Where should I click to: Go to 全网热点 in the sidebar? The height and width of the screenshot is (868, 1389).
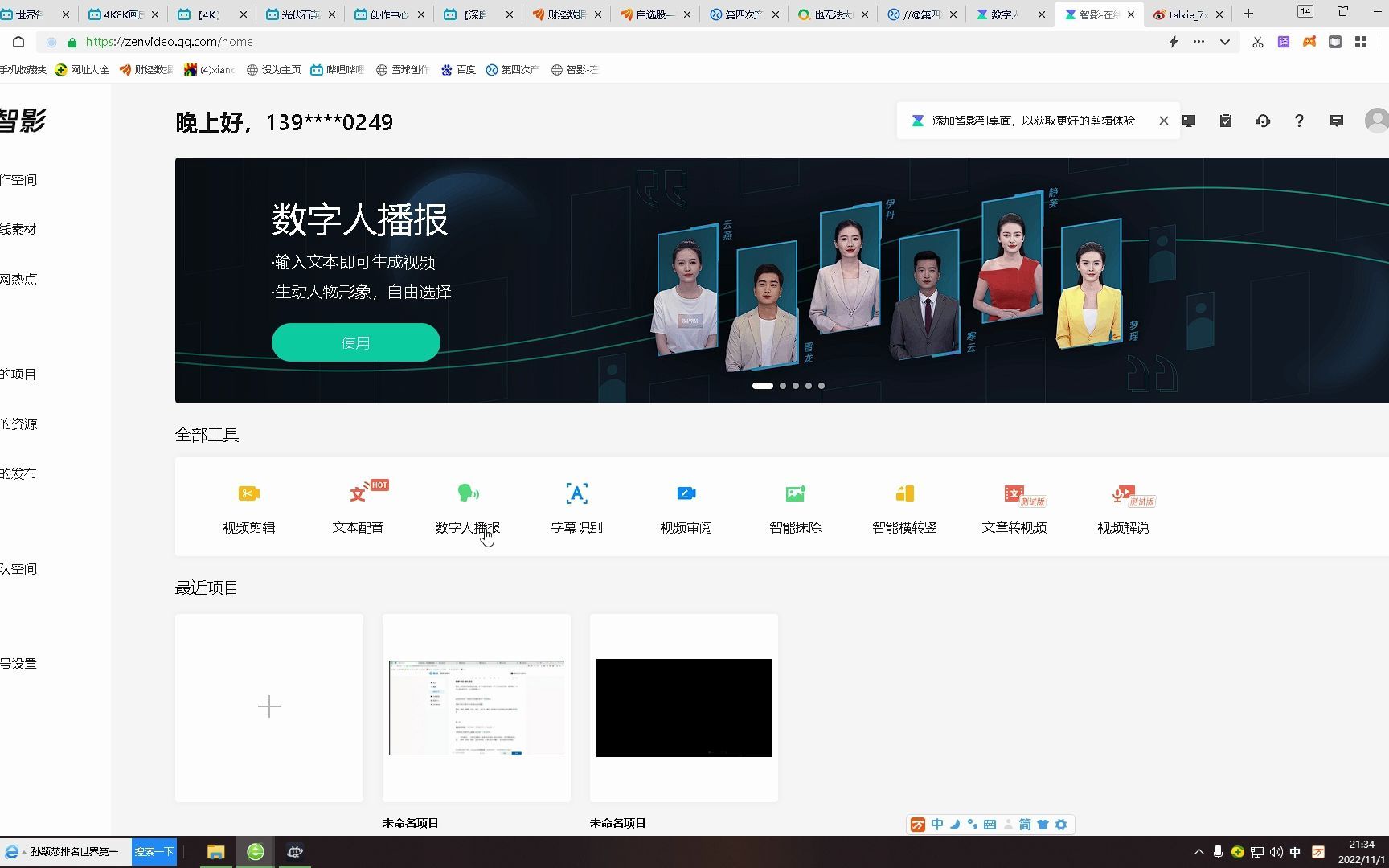tap(18, 279)
